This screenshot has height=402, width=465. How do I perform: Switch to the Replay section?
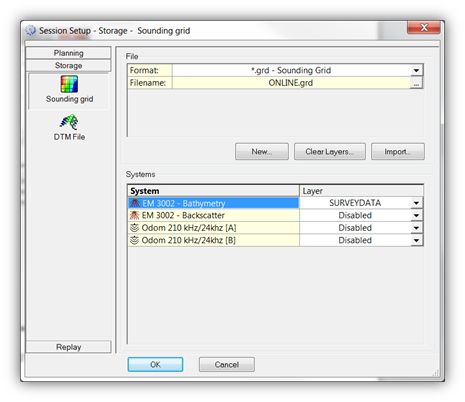[68, 347]
